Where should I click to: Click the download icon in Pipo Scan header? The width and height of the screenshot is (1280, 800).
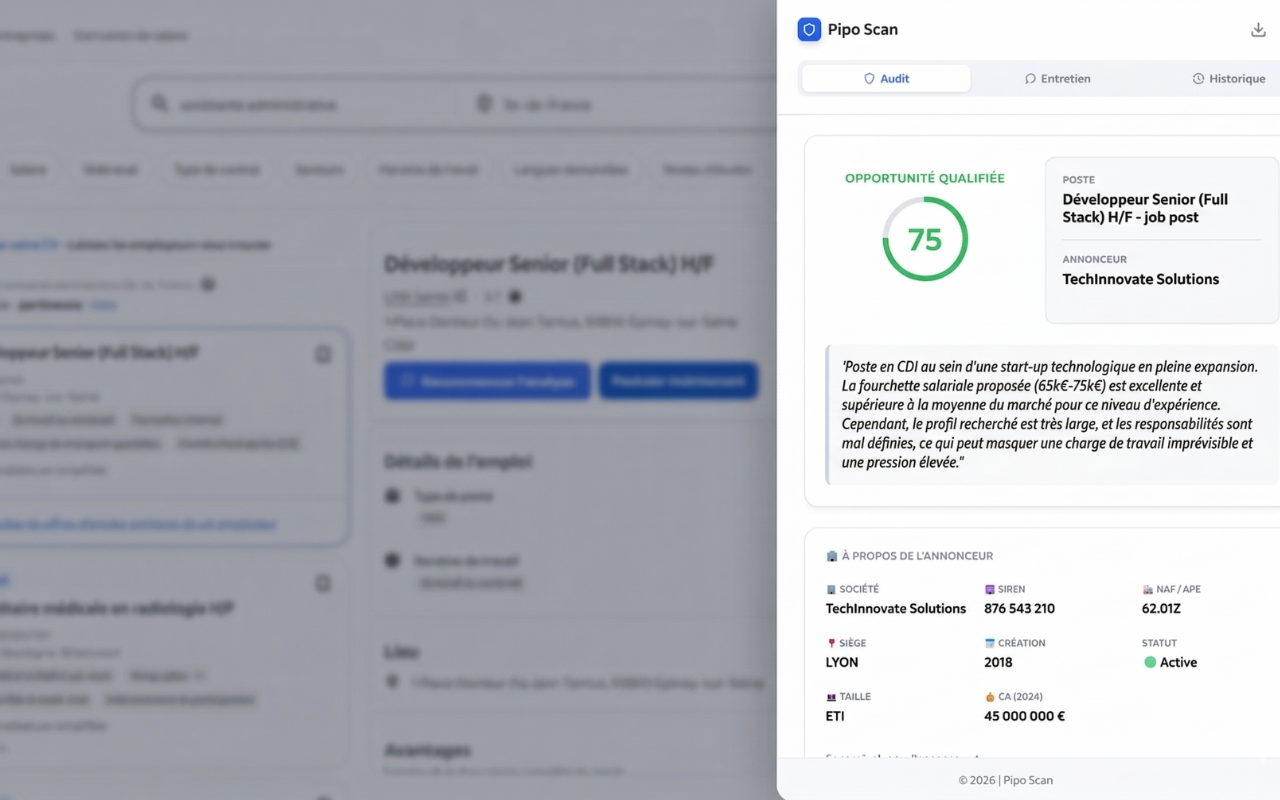pos(1258,30)
